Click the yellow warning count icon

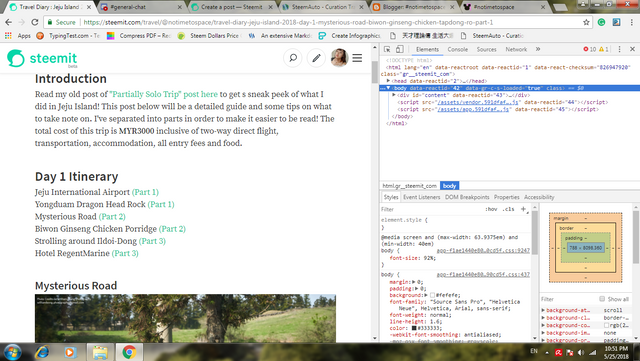601,49
